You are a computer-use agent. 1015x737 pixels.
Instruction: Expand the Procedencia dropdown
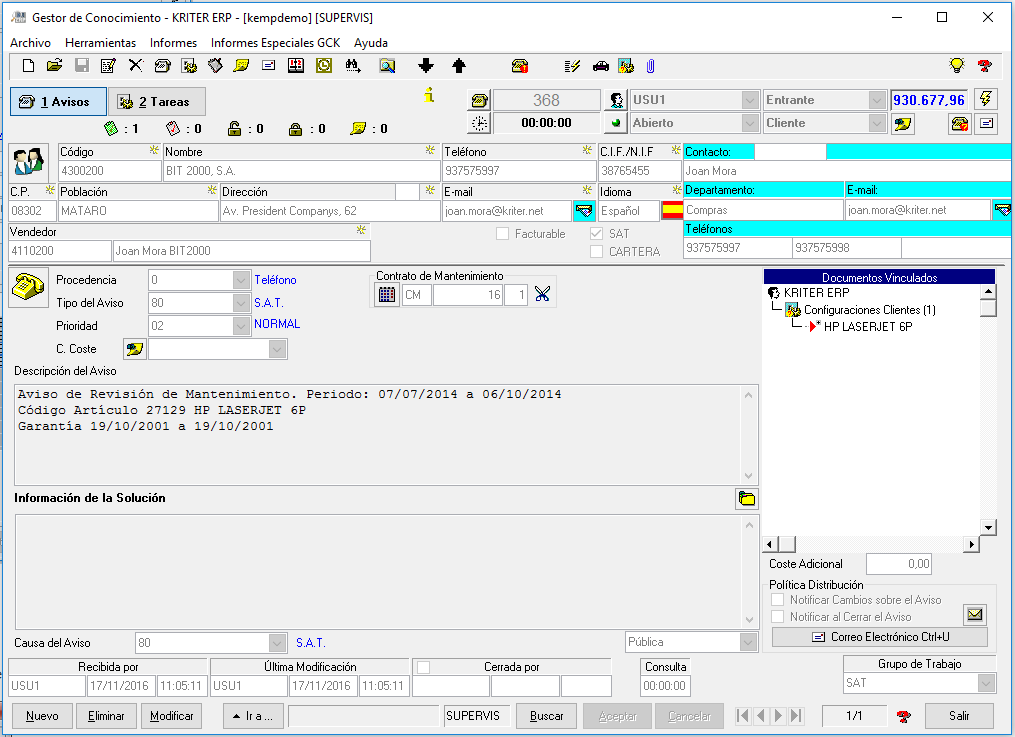[x=241, y=280]
